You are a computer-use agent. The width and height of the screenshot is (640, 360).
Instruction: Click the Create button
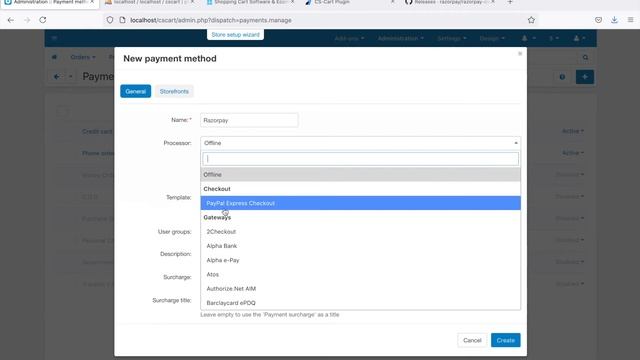click(505, 340)
